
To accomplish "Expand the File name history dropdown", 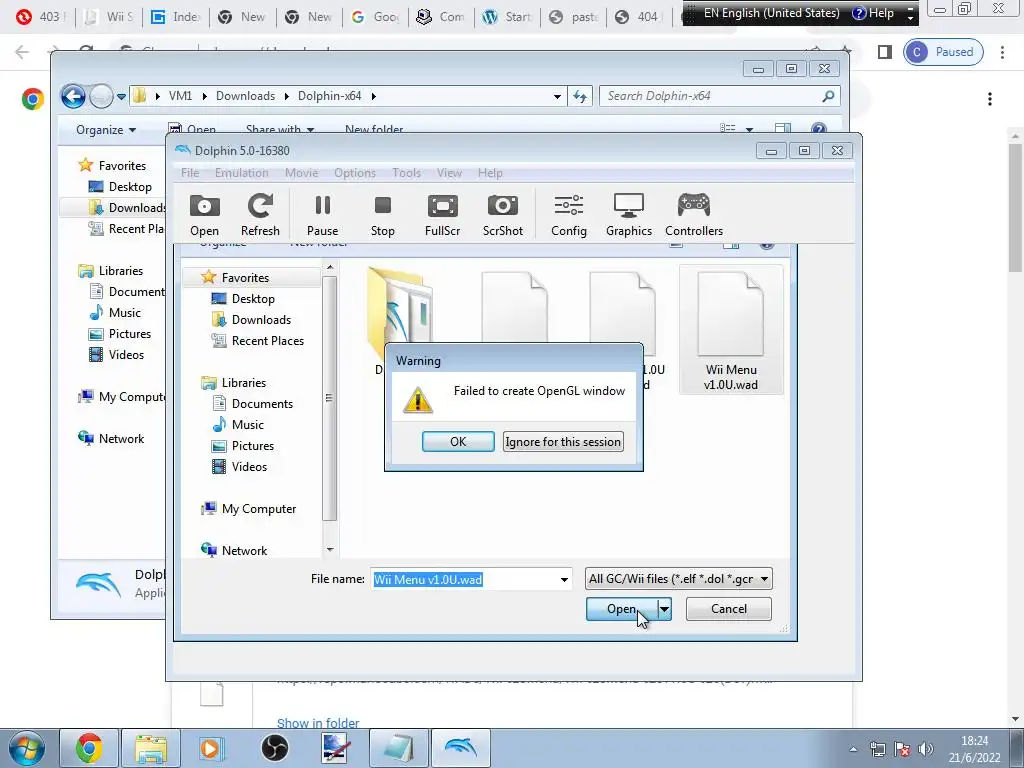I will [x=564, y=579].
